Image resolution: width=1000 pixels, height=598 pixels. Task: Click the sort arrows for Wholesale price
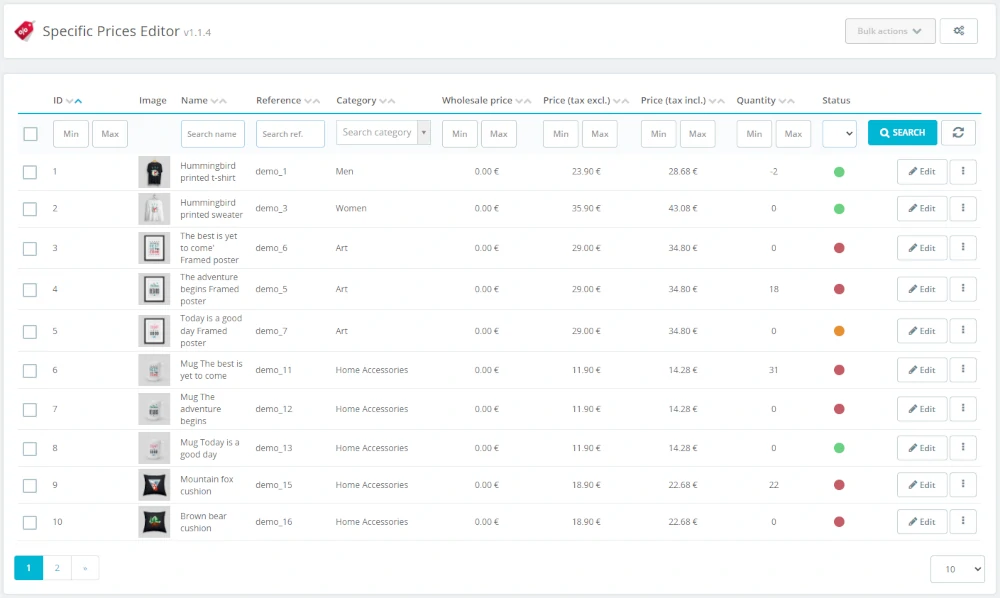point(523,101)
